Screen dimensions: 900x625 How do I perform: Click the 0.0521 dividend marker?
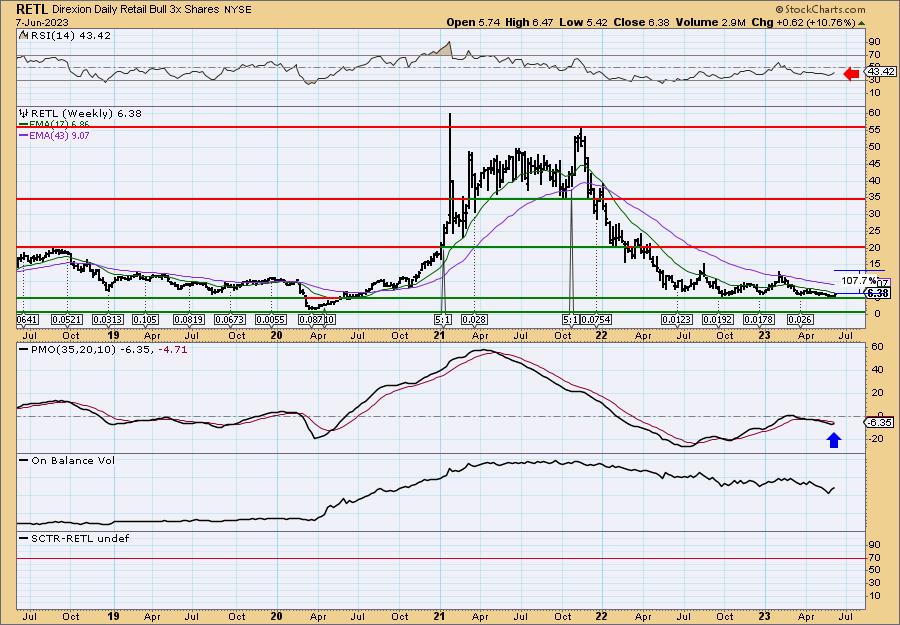67,319
